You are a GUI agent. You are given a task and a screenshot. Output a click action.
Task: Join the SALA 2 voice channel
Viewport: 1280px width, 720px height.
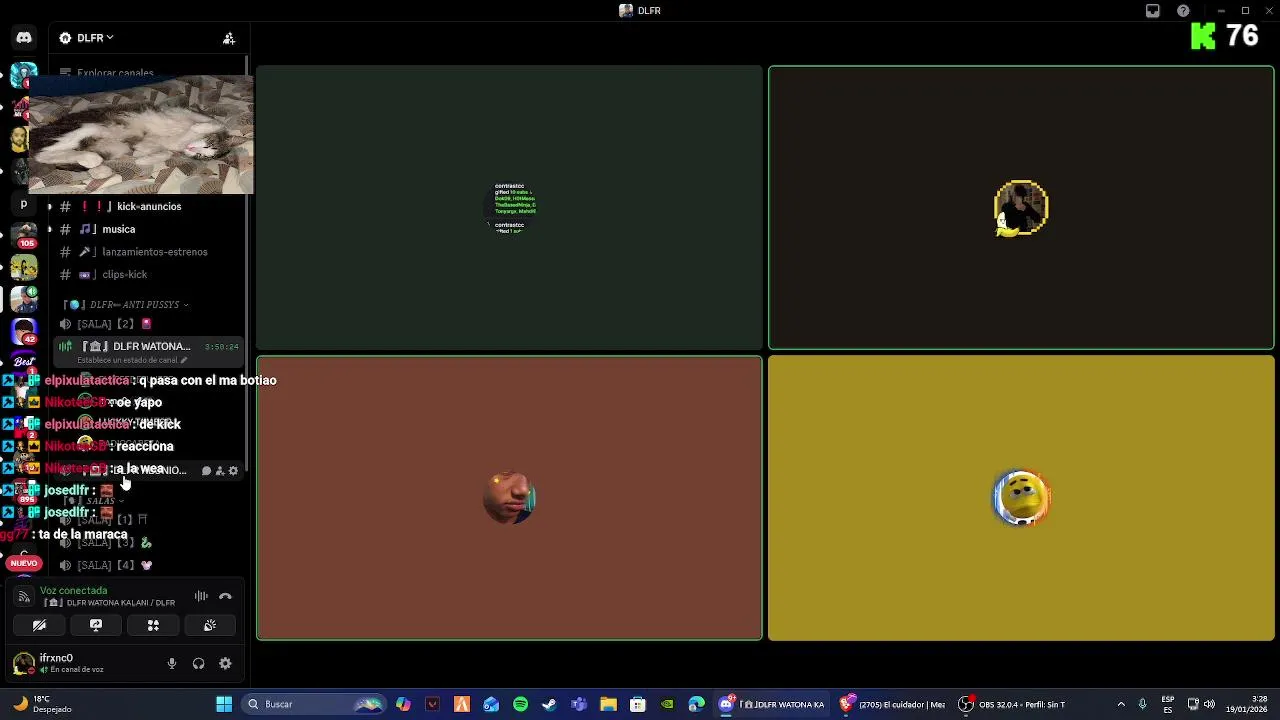click(x=147, y=324)
